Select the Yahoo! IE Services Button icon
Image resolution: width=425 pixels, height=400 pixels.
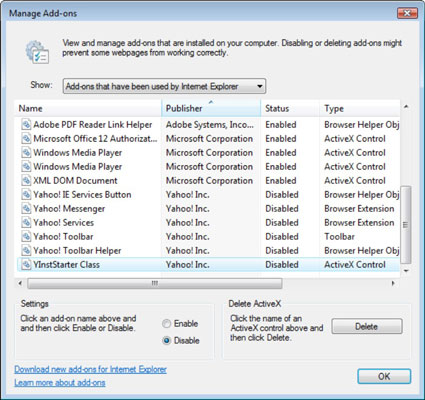26,195
